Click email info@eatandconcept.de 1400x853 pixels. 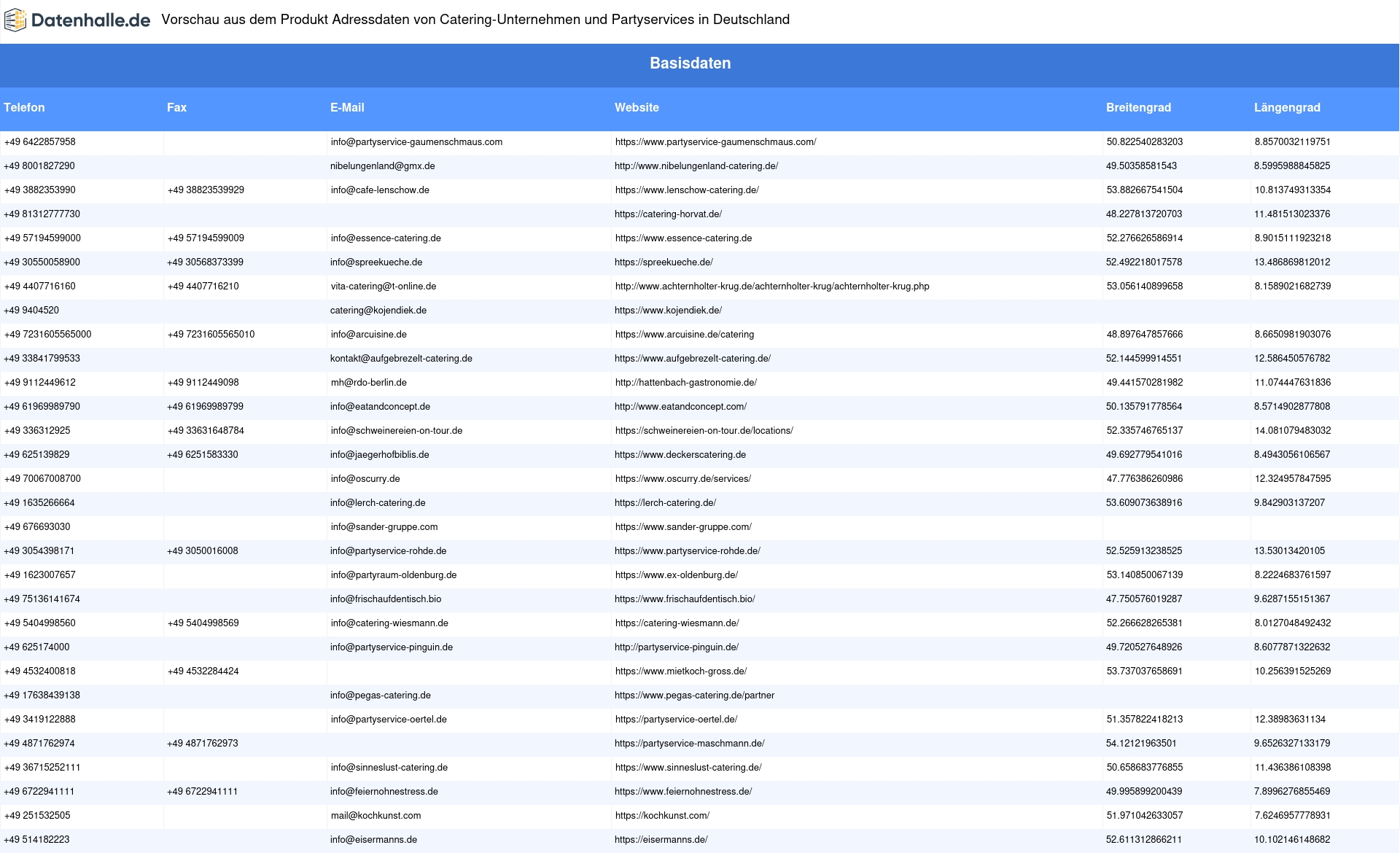point(380,407)
